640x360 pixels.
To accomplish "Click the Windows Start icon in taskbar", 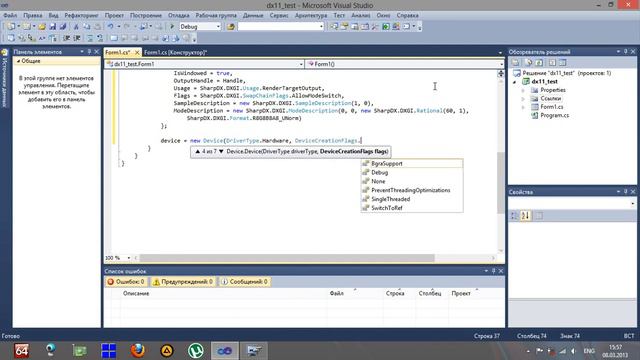I will 109,351.
